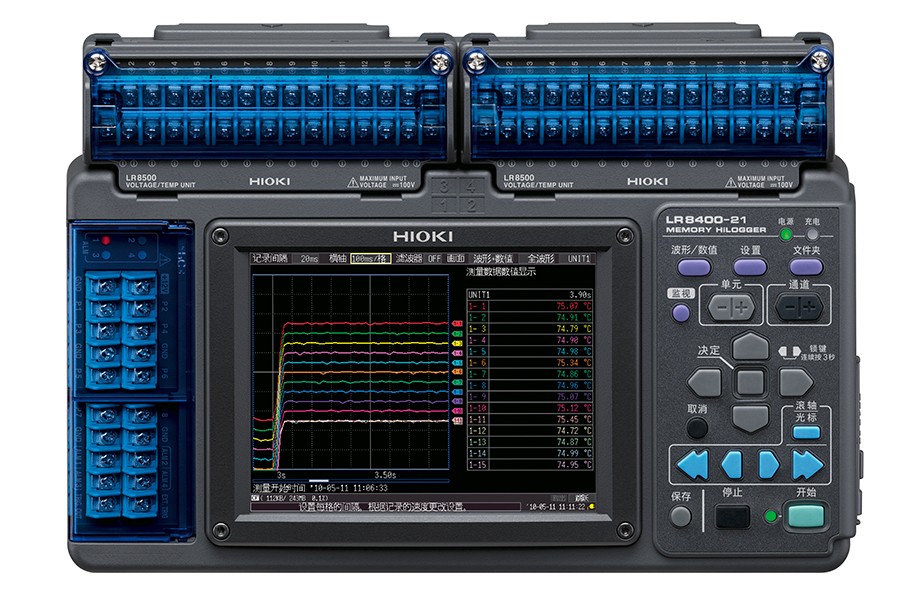Select channel row 1- 1 reading 75.07 °C
This screenshot has height=600, width=900.
click(530, 306)
